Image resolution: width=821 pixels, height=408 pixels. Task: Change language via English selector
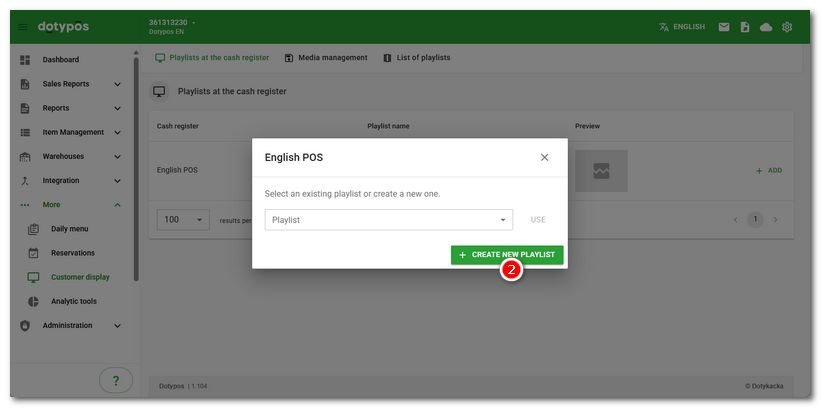click(681, 27)
